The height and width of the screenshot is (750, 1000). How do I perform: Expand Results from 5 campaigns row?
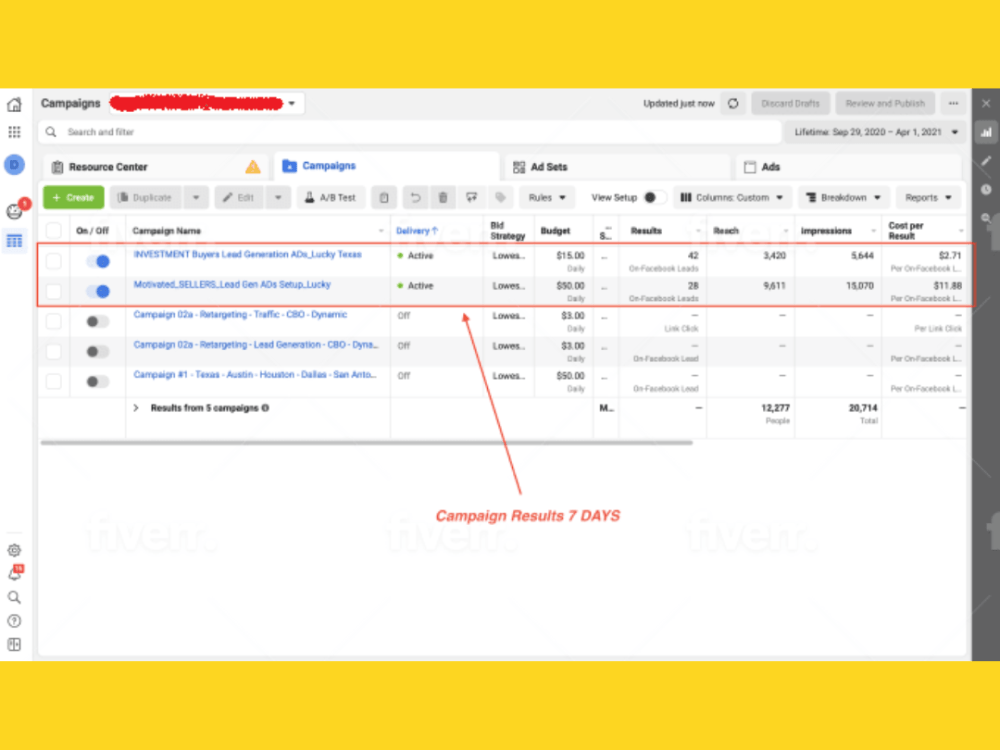point(136,408)
